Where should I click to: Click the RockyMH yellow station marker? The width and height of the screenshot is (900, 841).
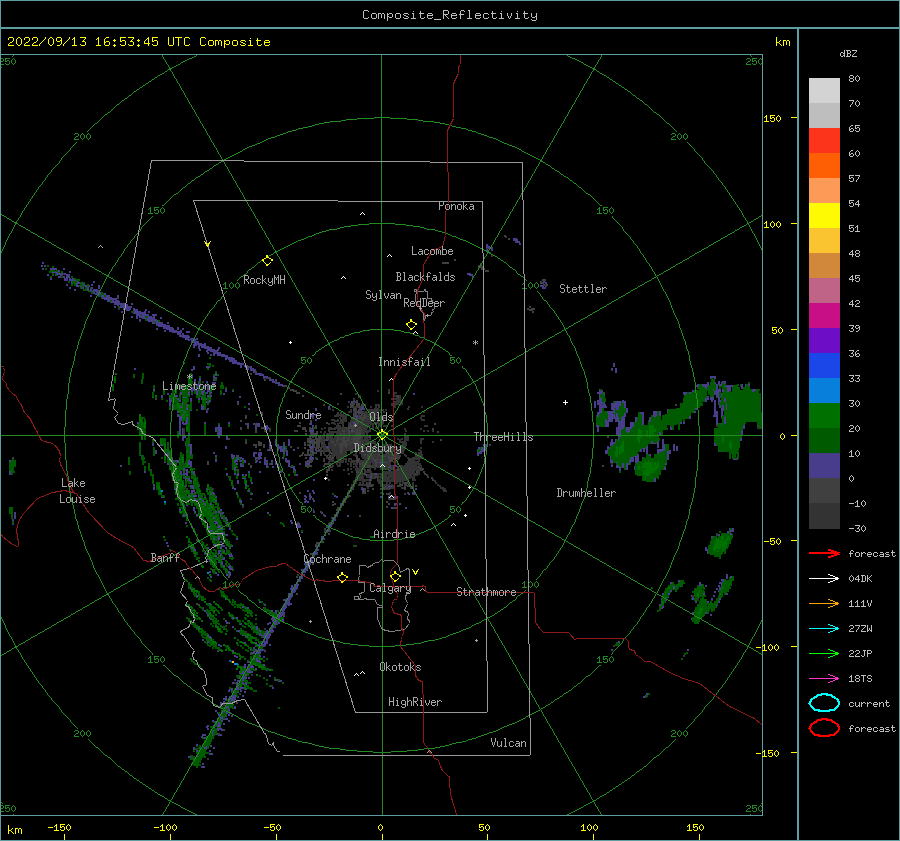pos(267,261)
